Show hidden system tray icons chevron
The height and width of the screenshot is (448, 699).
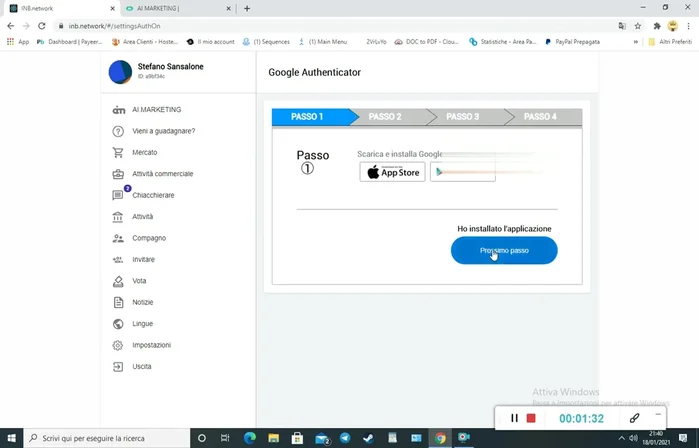click(621, 438)
